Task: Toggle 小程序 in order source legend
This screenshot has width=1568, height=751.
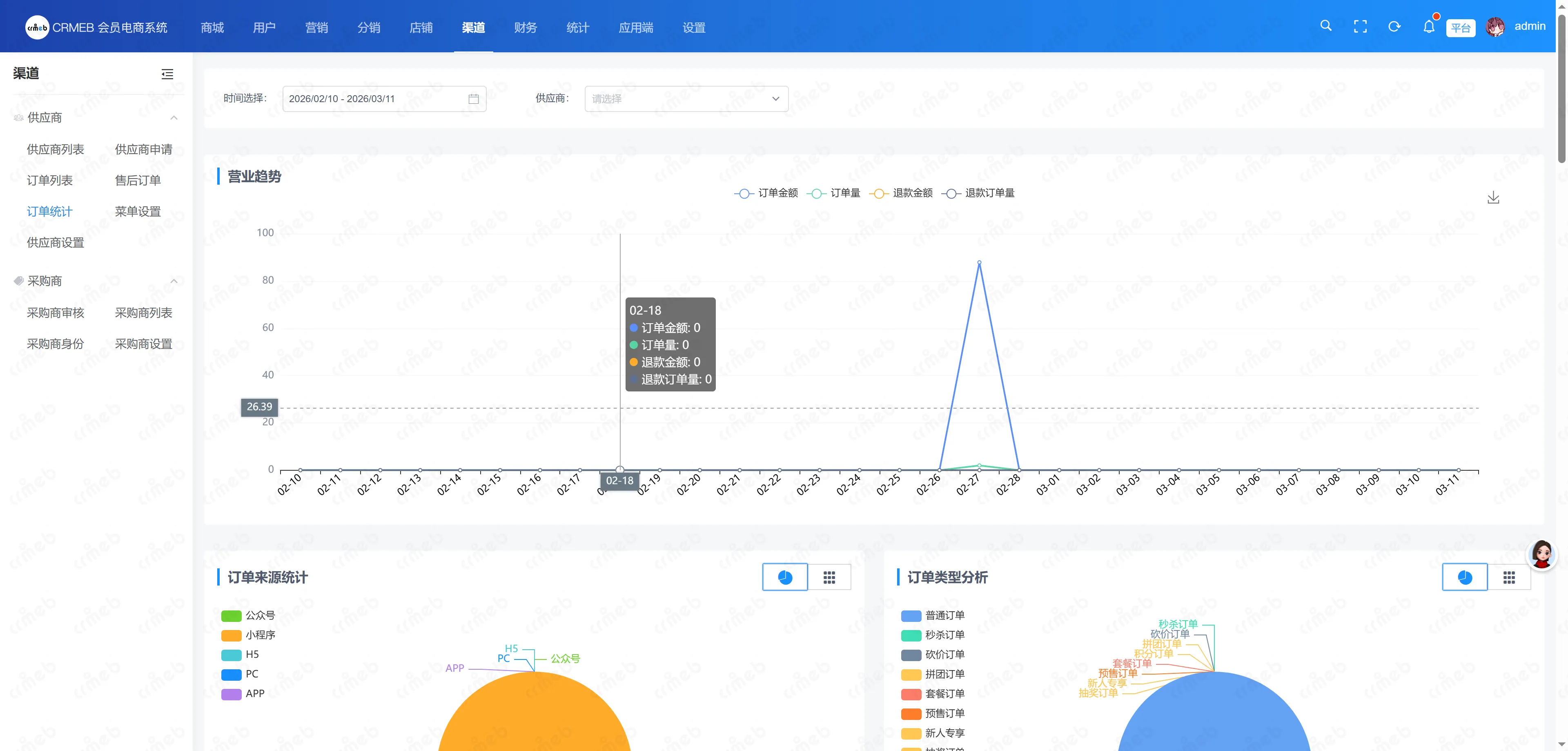Action: point(248,635)
